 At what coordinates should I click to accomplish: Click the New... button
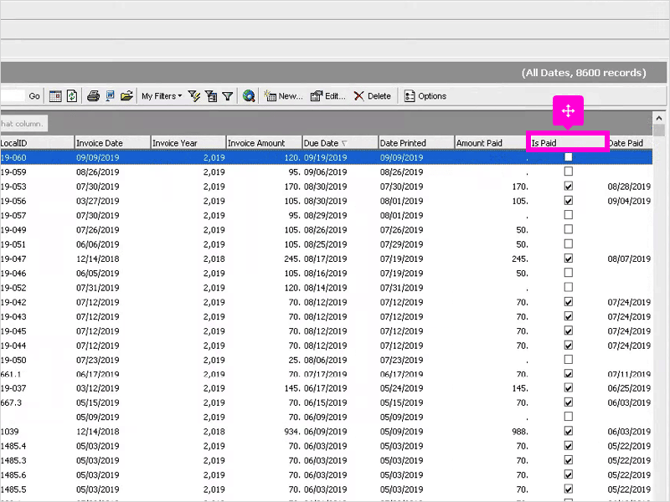click(x=283, y=96)
